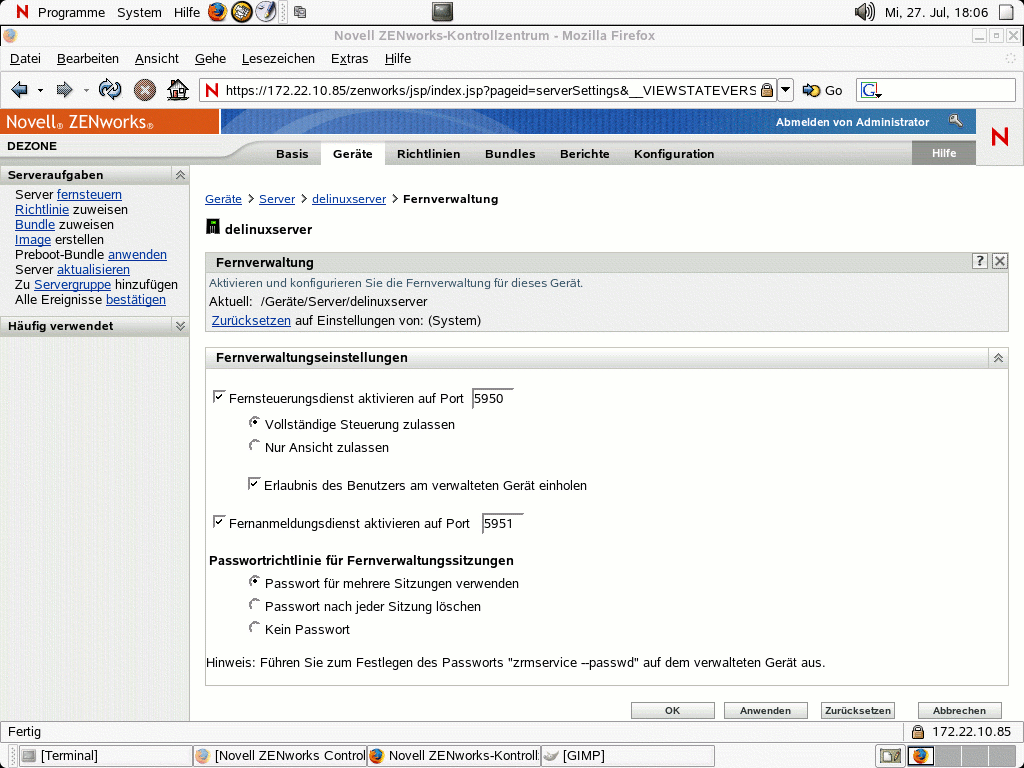This screenshot has height=768, width=1024.
Task: Toggle Fernanmeldungsdienst aktivieren checkbox
Action: pyautogui.click(x=219, y=521)
